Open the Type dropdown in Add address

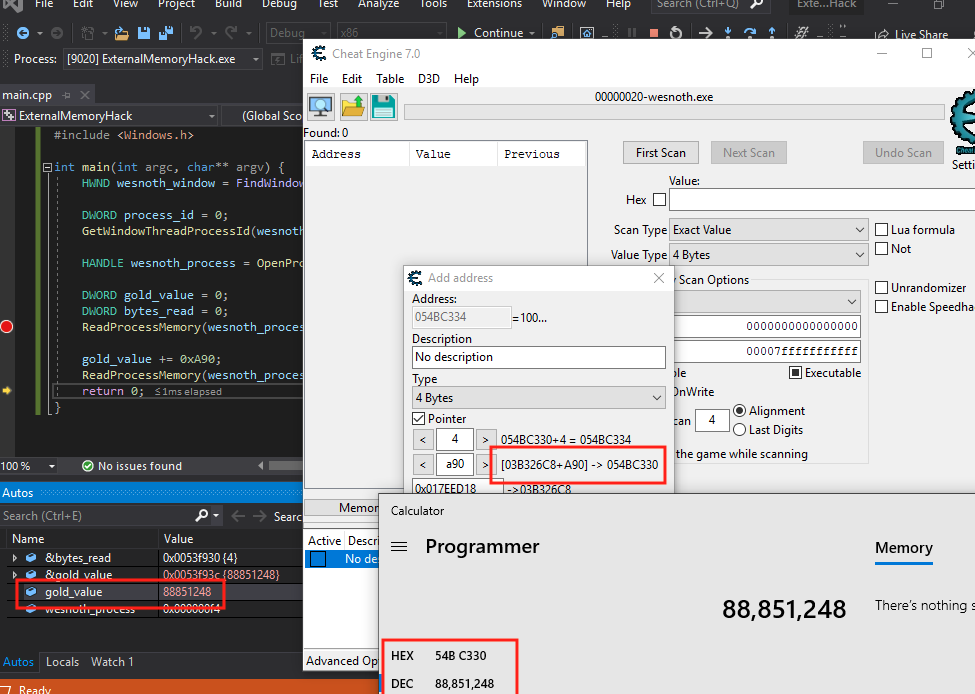point(538,398)
